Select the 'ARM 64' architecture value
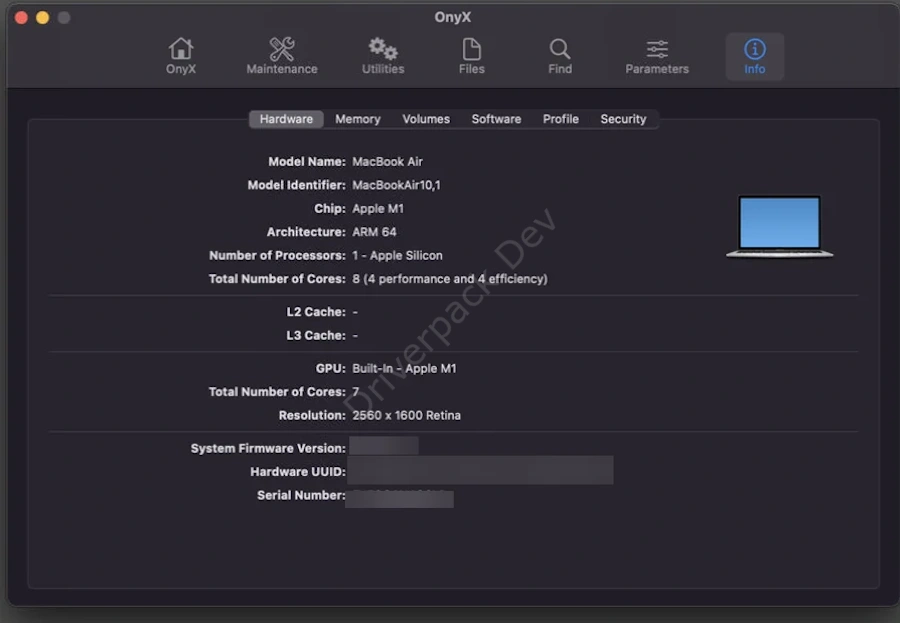Screen dimensions: 900x624 [374, 232]
